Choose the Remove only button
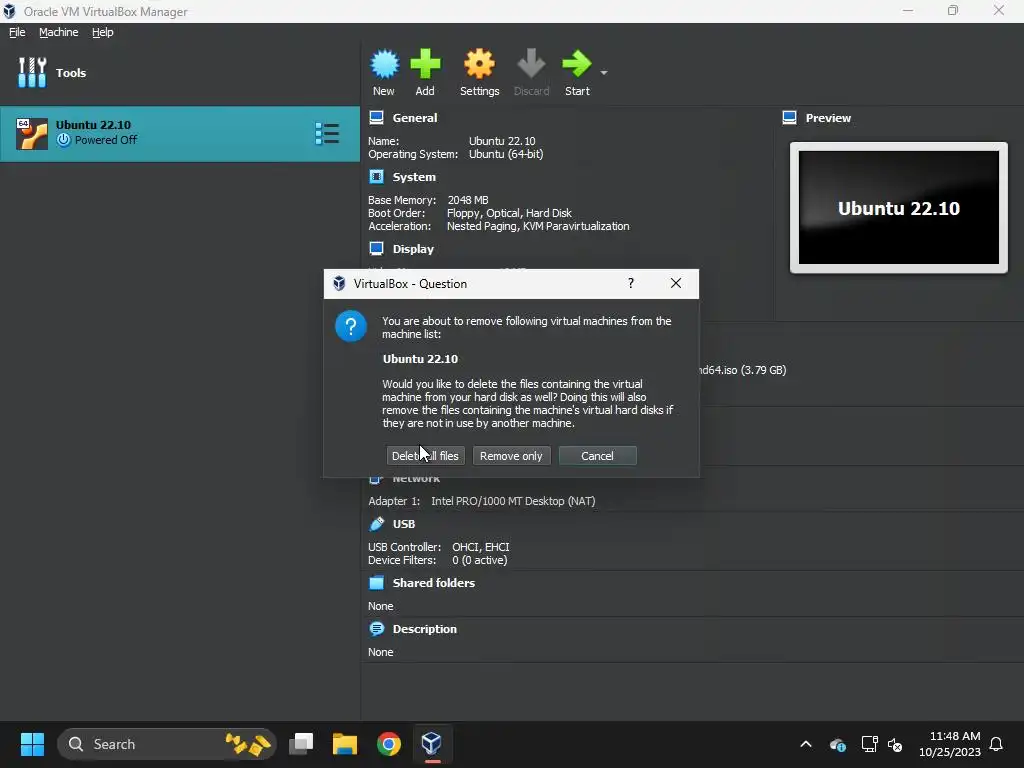Image resolution: width=1024 pixels, height=768 pixels. [x=511, y=456]
